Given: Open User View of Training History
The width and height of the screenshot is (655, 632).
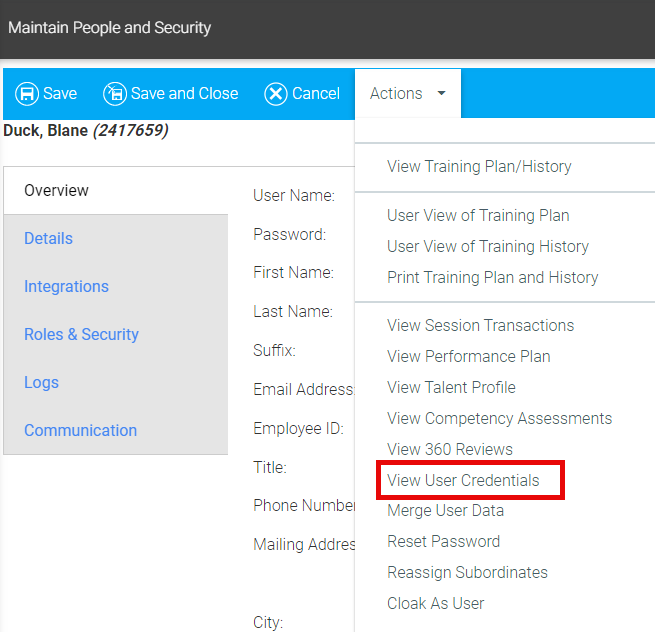Looking at the screenshot, I should coord(488,246).
